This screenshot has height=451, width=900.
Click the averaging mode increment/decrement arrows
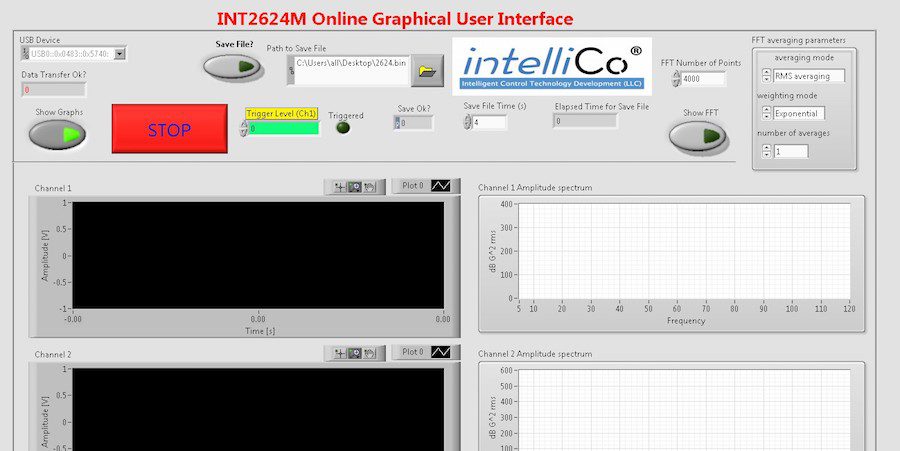766,76
